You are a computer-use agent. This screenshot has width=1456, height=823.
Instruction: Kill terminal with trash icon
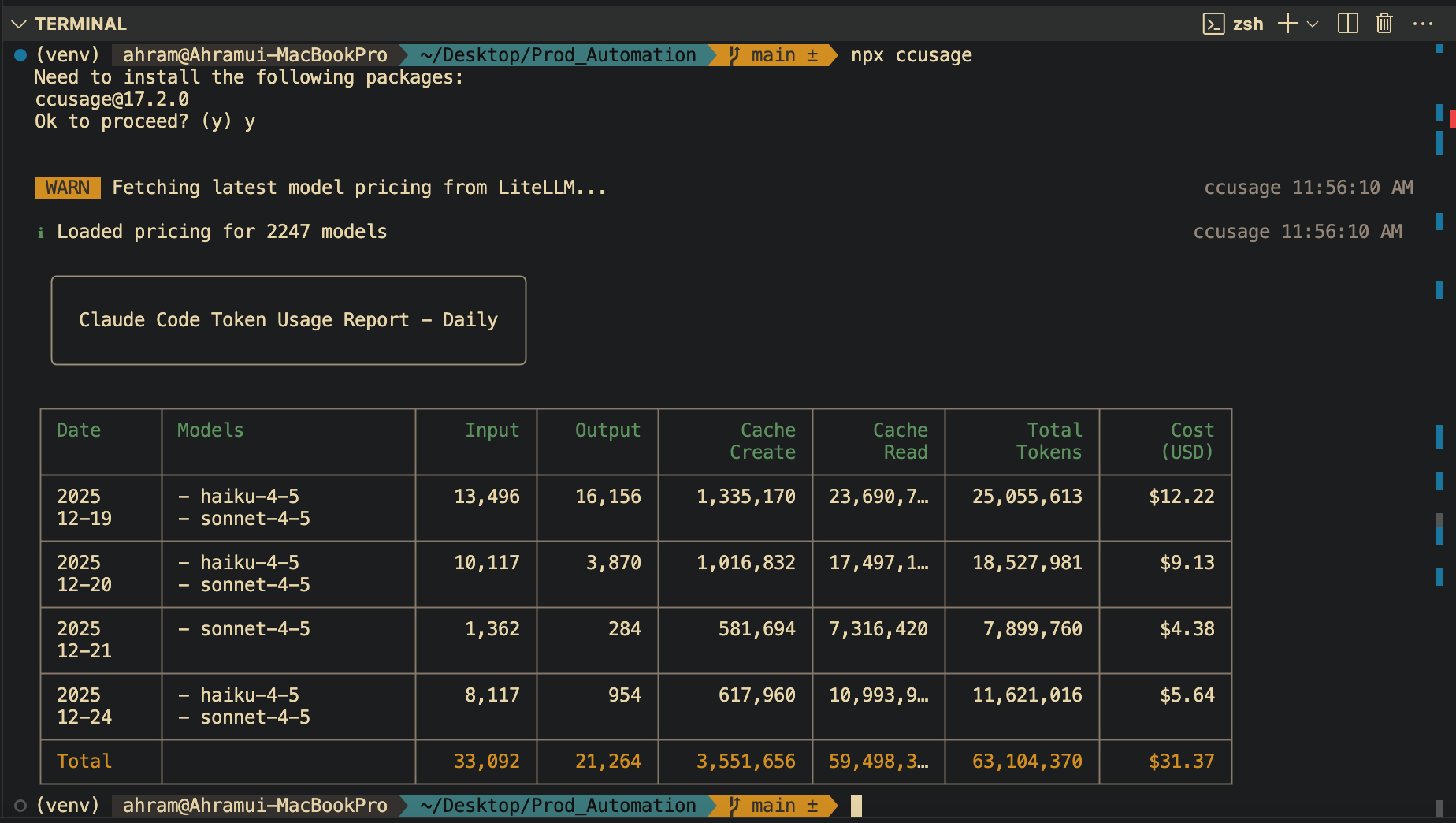(1384, 24)
